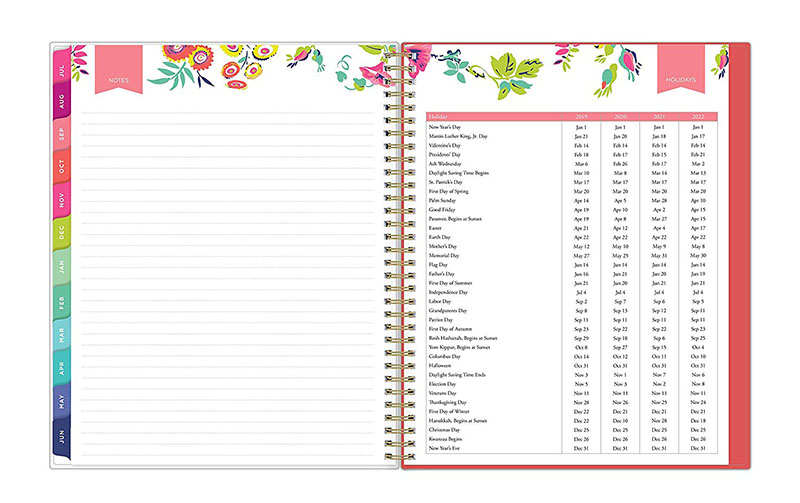Select the 2022 column header

(x=697, y=118)
